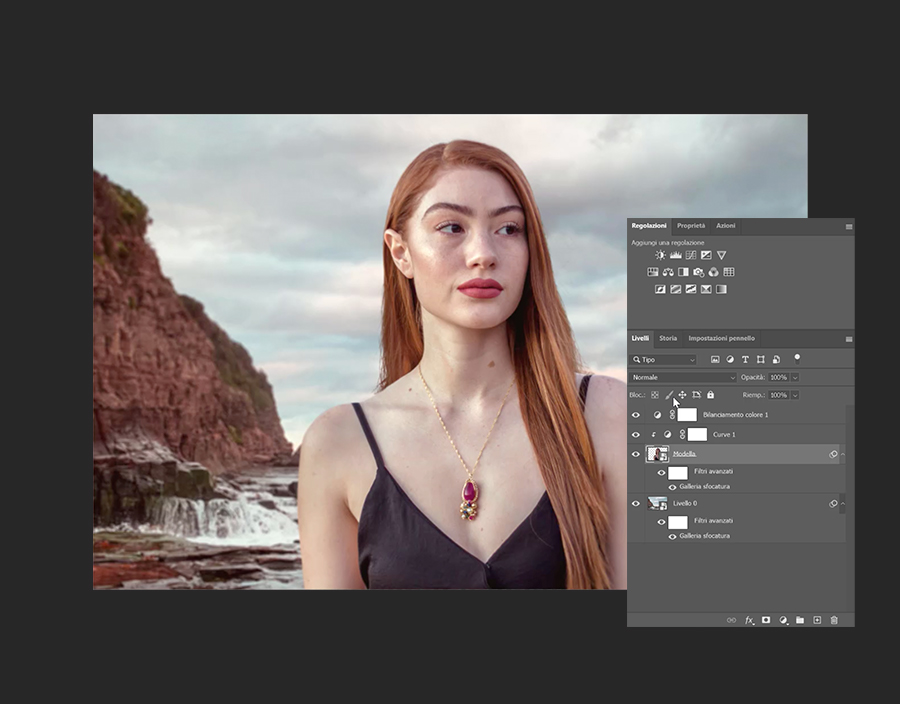Open the Regolazioni panel menu
Image resolution: width=900 pixels, height=704 pixels.
[x=849, y=227]
